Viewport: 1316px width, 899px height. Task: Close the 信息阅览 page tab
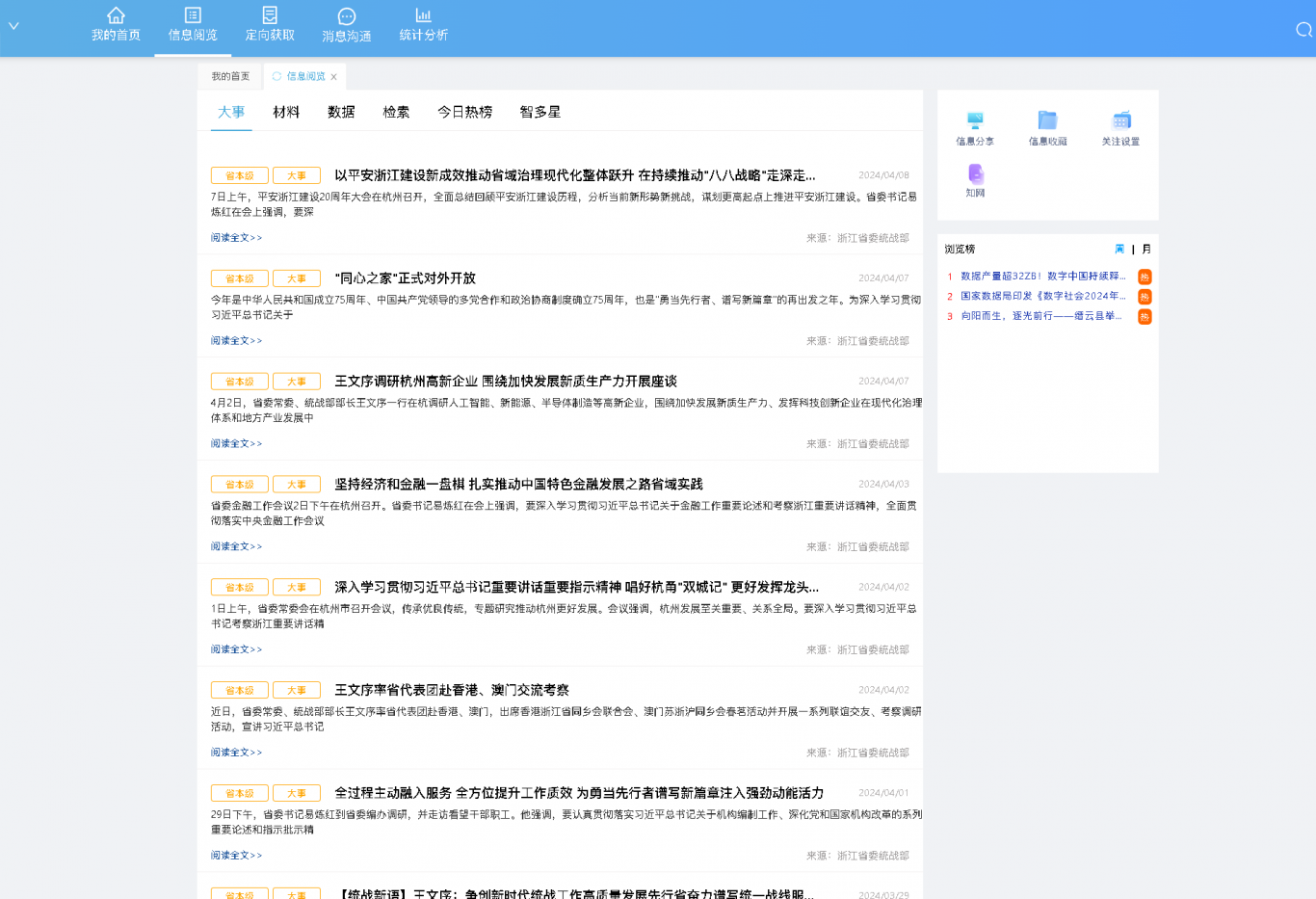333,77
